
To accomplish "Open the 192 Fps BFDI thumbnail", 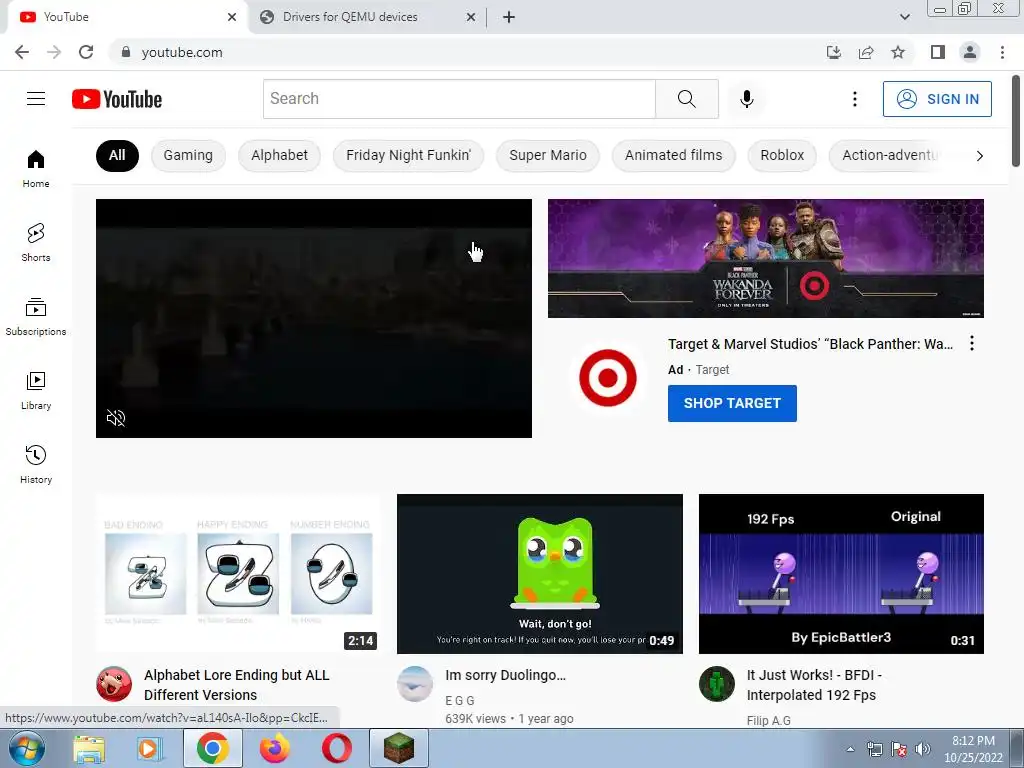I will pyautogui.click(x=841, y=573).
